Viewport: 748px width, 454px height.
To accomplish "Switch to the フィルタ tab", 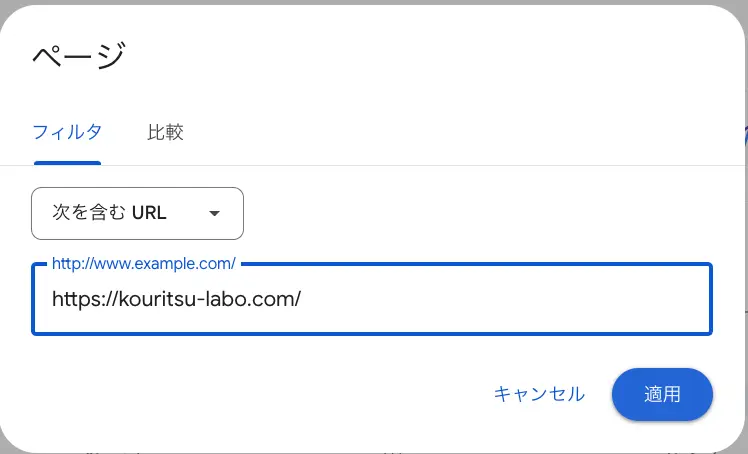I will click(x=67, y=132).
